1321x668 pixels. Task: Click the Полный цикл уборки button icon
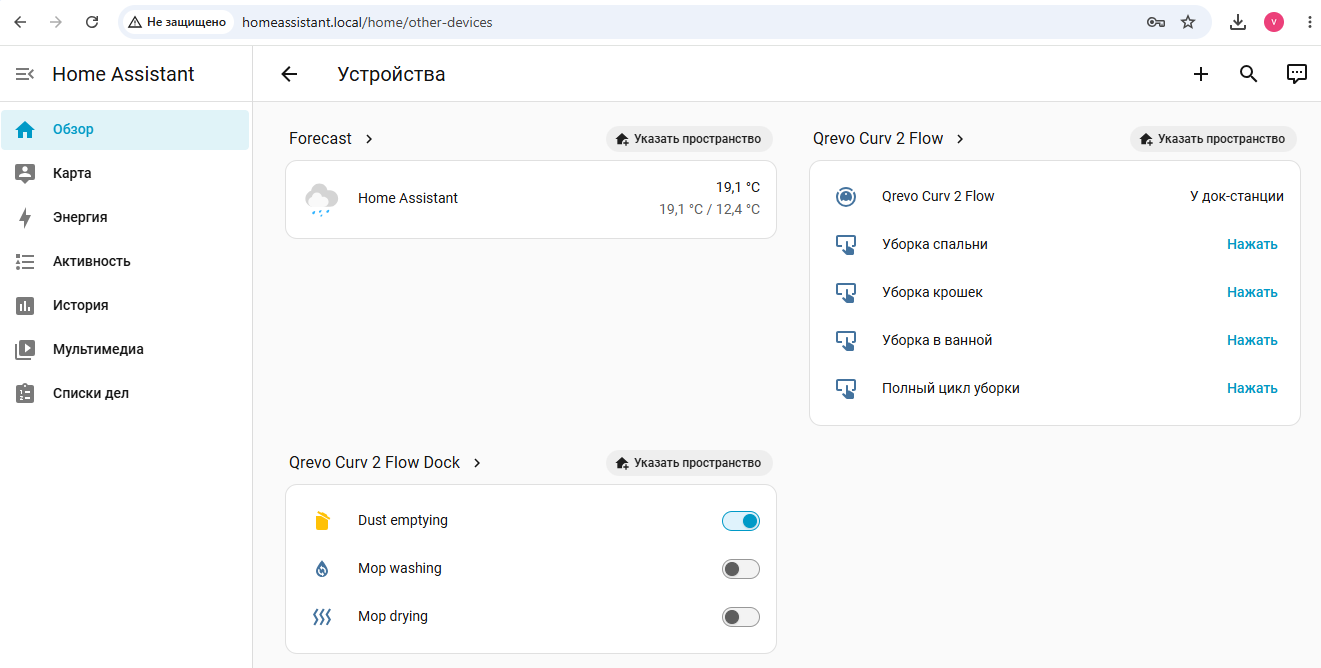(845, 389)
